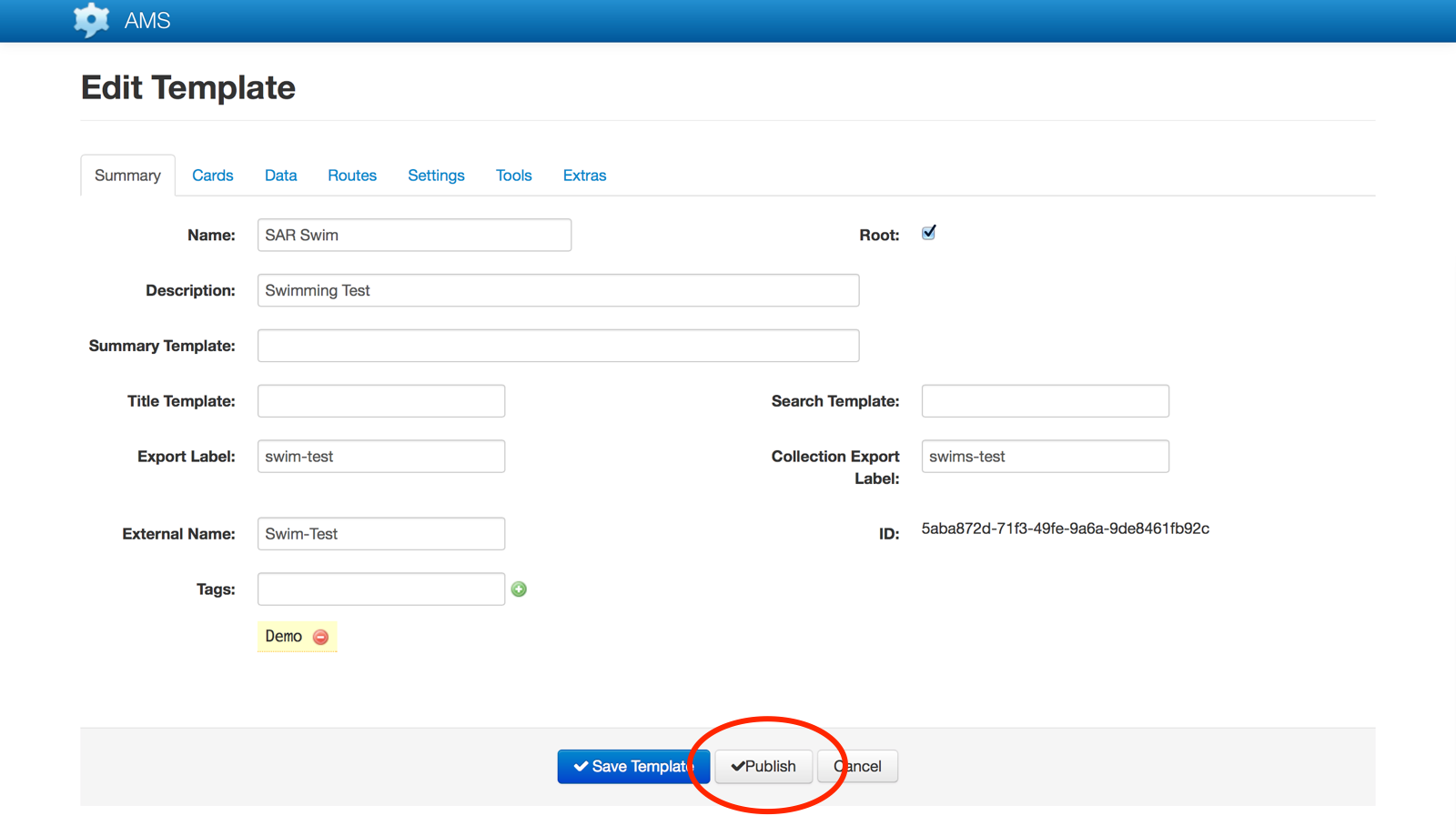Click the Description field with Swimming Test
Screen dimensions: 1456x836
point(558,290)
